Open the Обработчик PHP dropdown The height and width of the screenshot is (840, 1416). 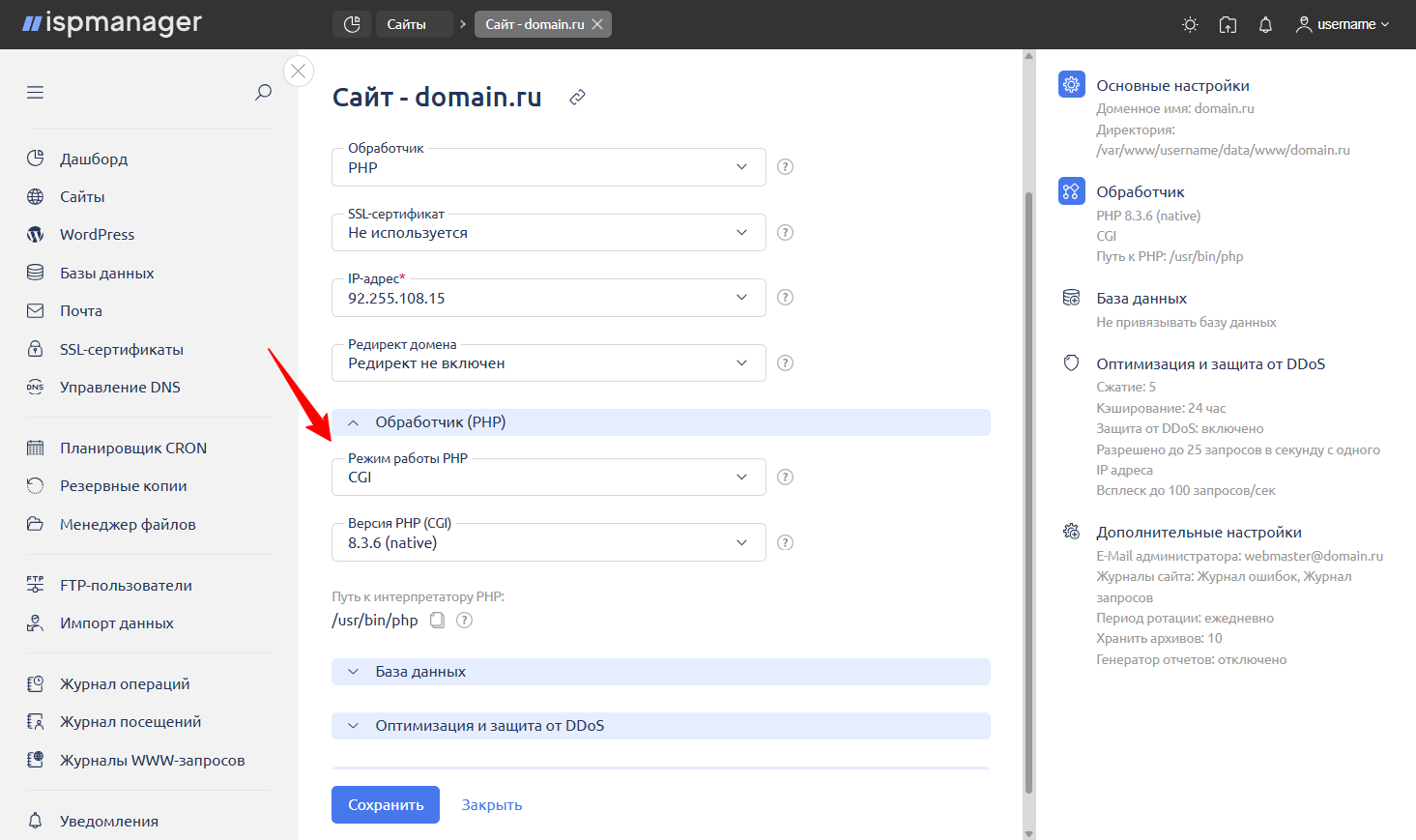point(548,167)
